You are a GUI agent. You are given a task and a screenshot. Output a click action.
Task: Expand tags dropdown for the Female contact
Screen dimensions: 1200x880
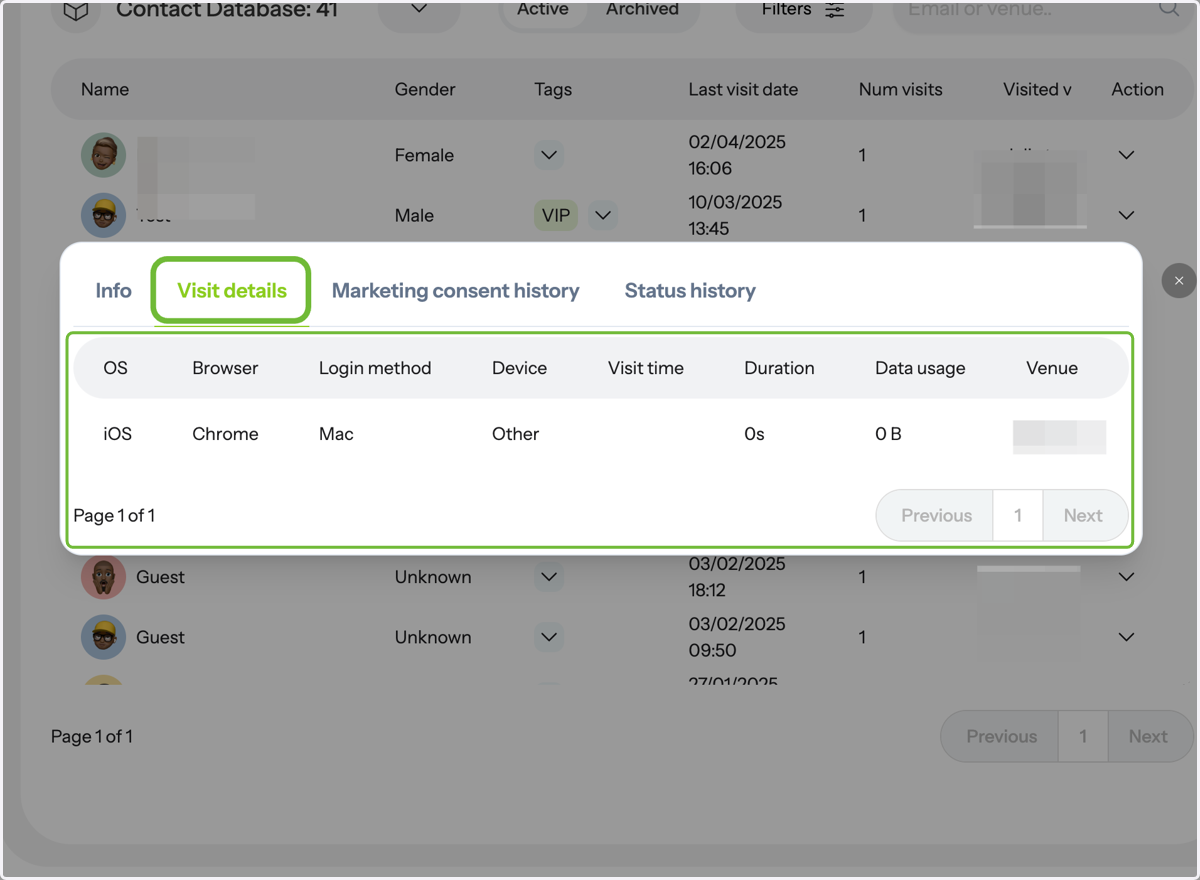548,155
